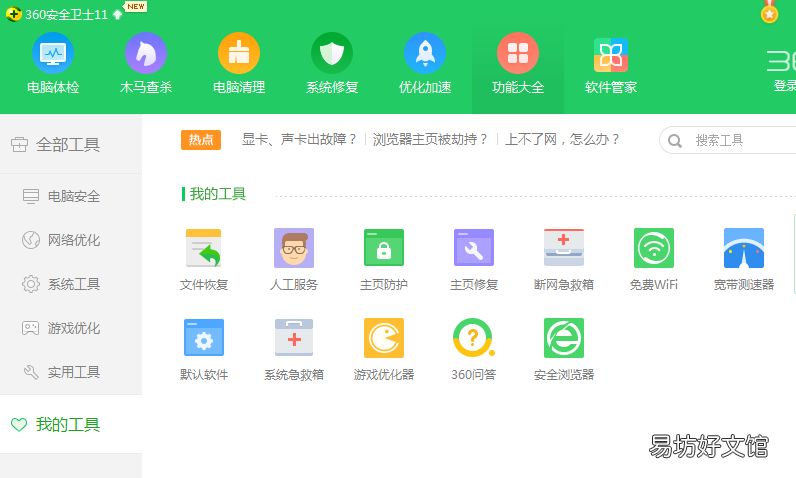
Task: Select 游戏优化 category in sidebar
Action: pos(71,328)
